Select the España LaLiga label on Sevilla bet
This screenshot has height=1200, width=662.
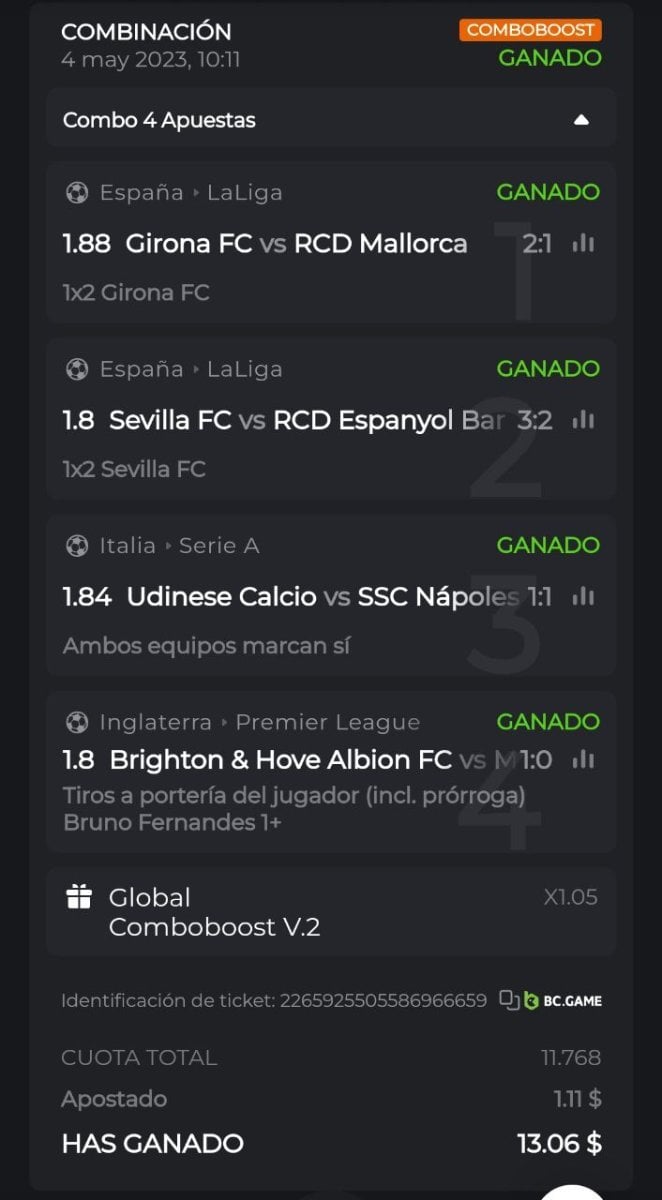[x=190, y=369]
